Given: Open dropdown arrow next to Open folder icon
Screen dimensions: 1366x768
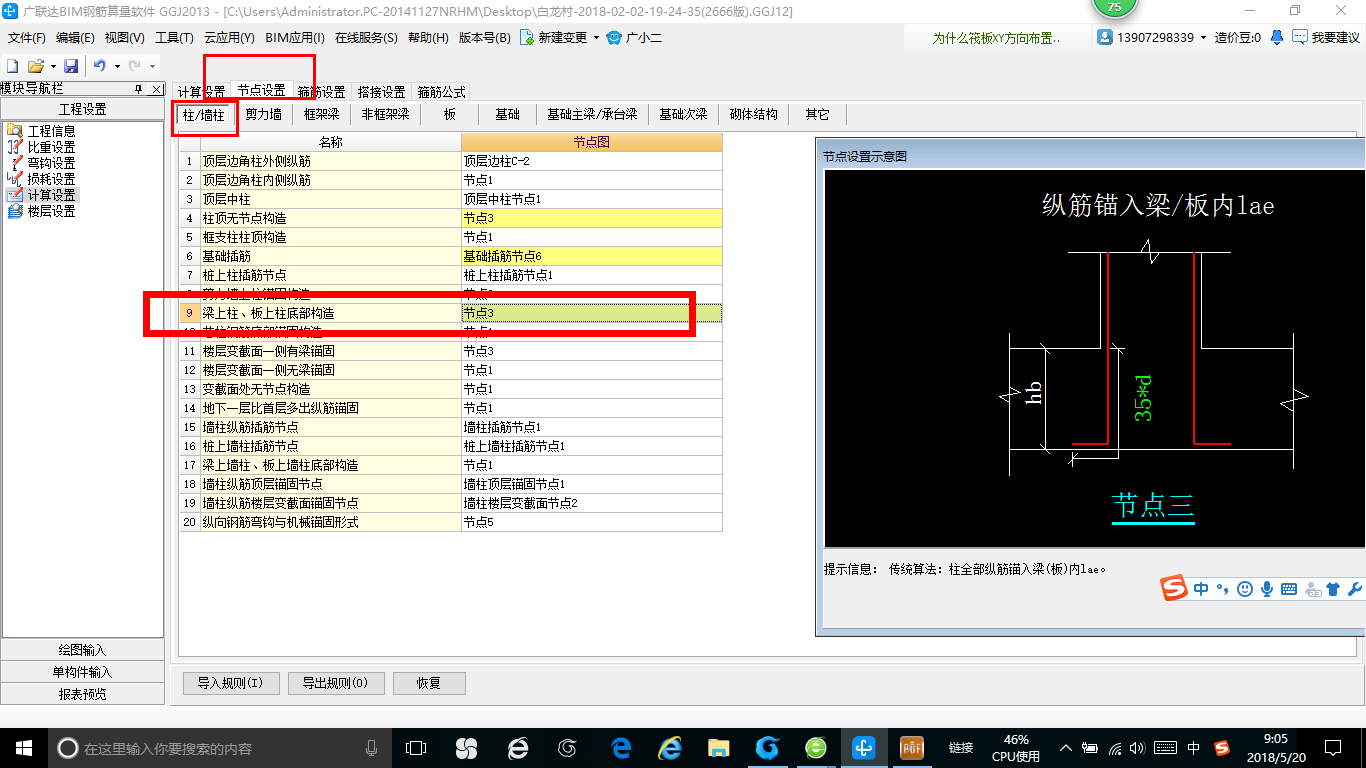Looking at the screenshot, I should point(52,66).
